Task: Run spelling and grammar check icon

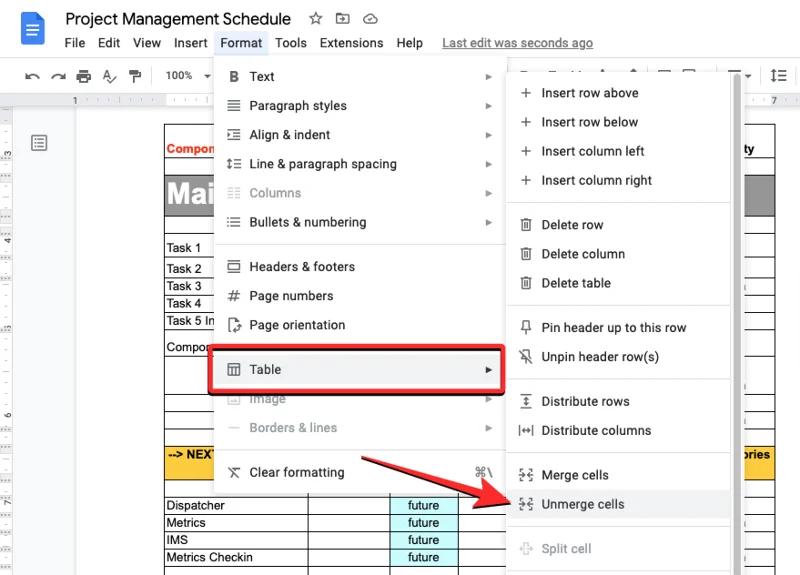Action: pos(109,76)
